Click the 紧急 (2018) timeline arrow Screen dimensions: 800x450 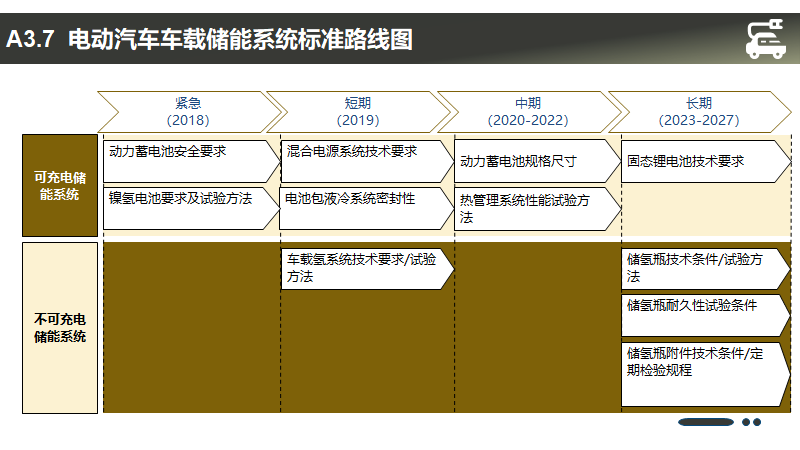[x=189, y=112]
